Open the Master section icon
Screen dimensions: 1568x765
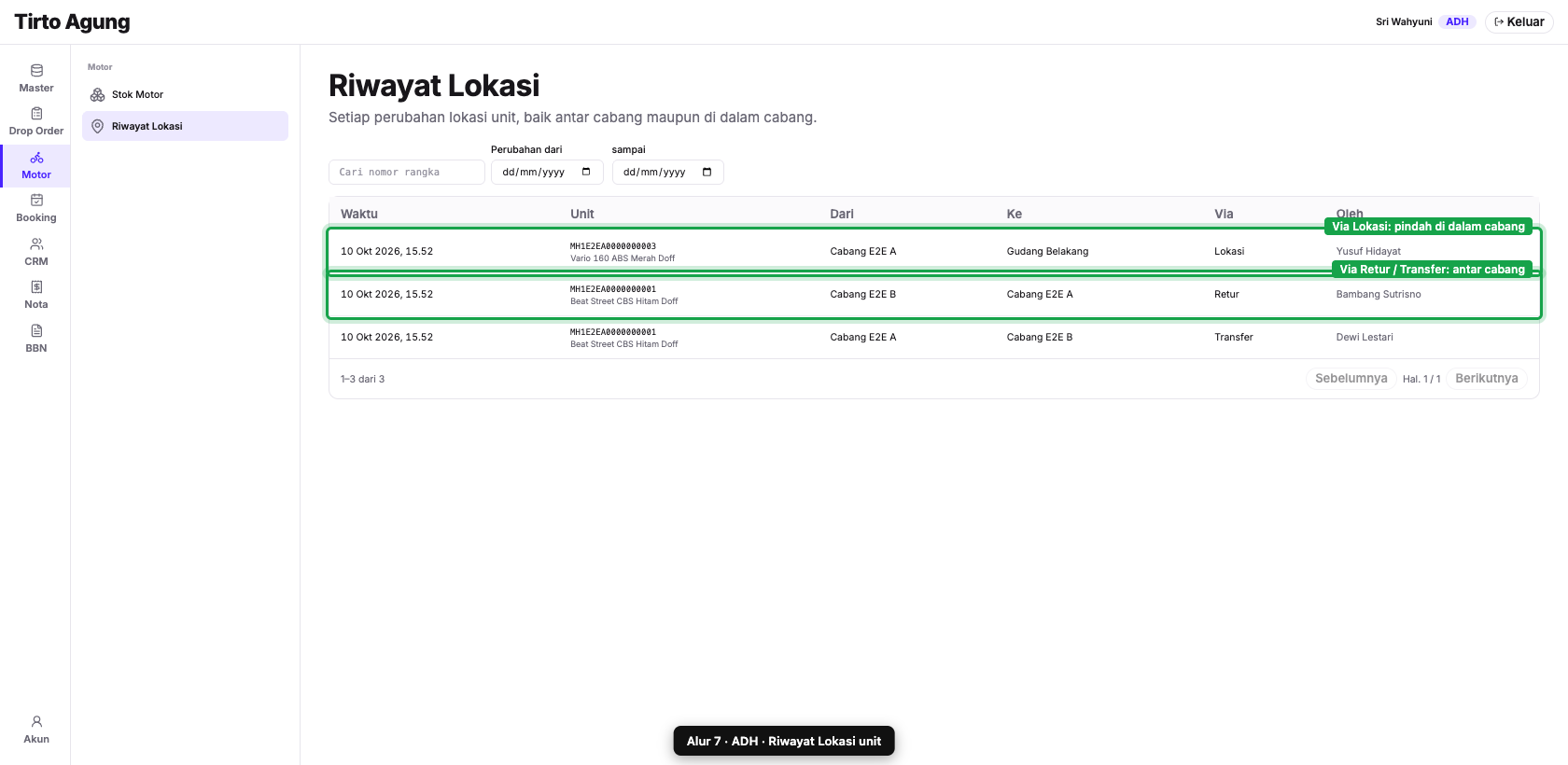pos(36,71)
